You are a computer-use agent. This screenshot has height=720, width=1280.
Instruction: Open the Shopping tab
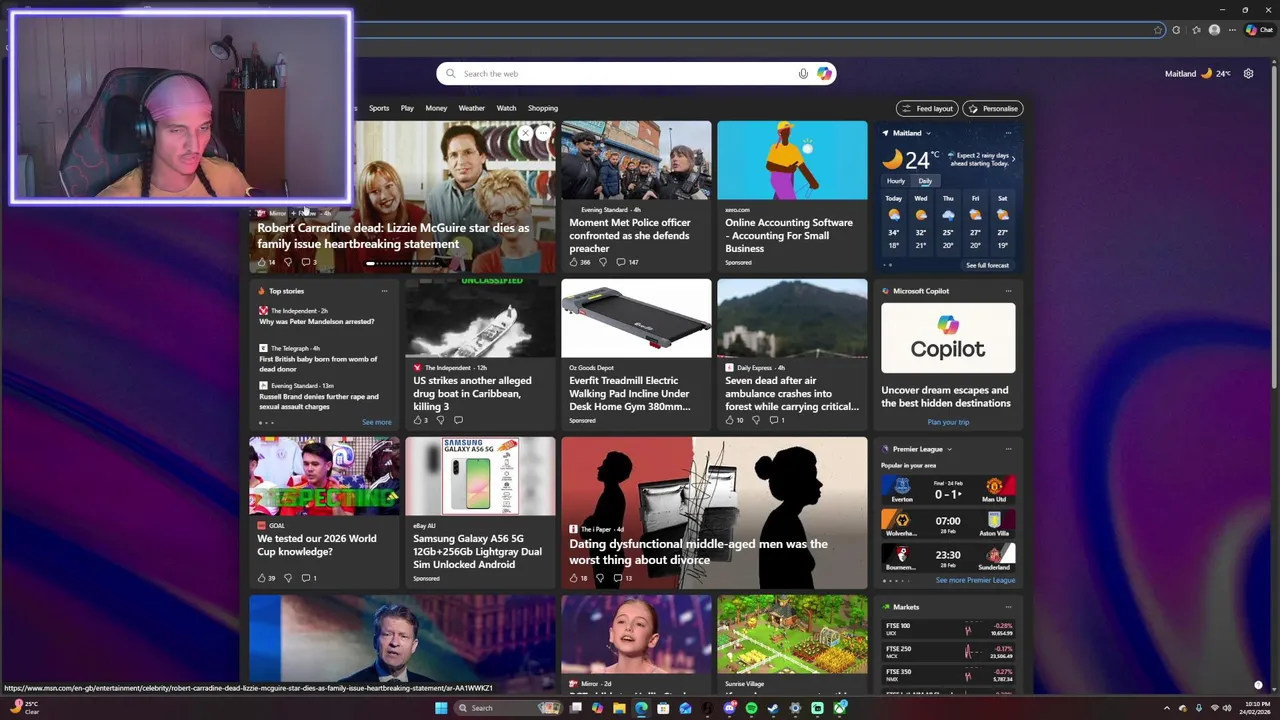[543, 108]
